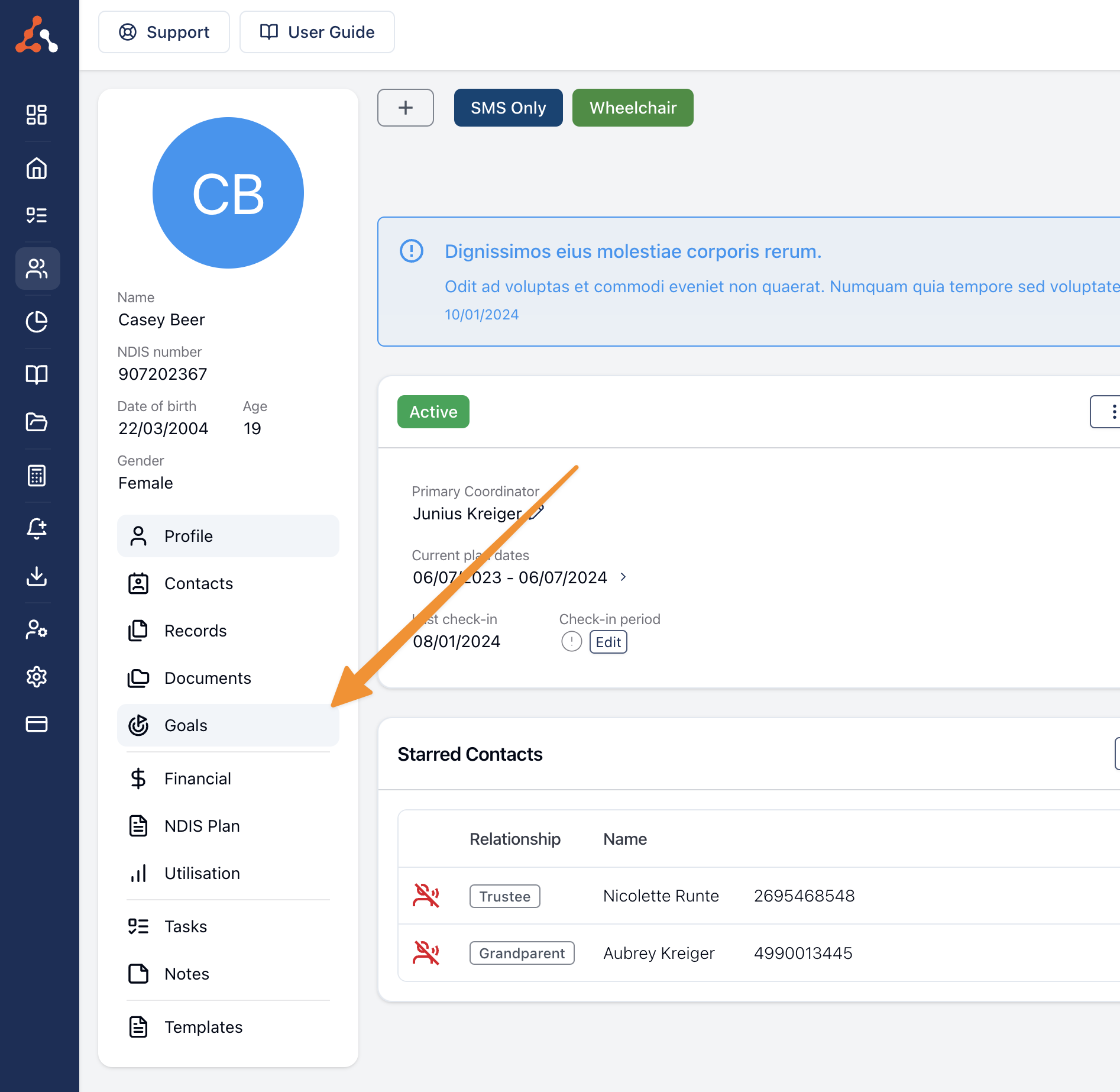Open the task checklist icon in sidebar
The height and width of the screenshot is (1092, 1120).
tap(37, 215)
